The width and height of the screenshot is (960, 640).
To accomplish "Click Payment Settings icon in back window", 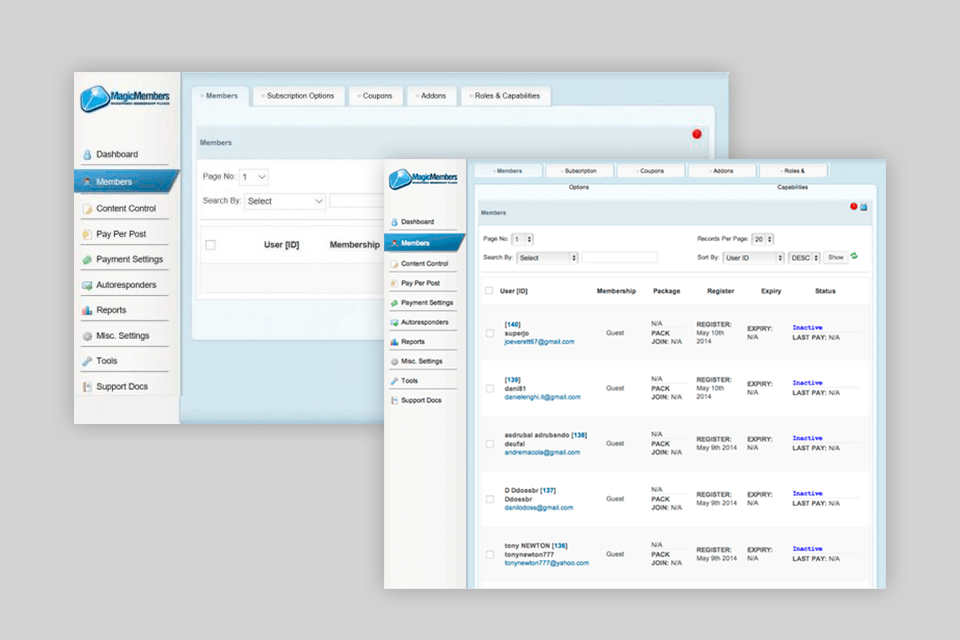I will (x=87, y=260).
